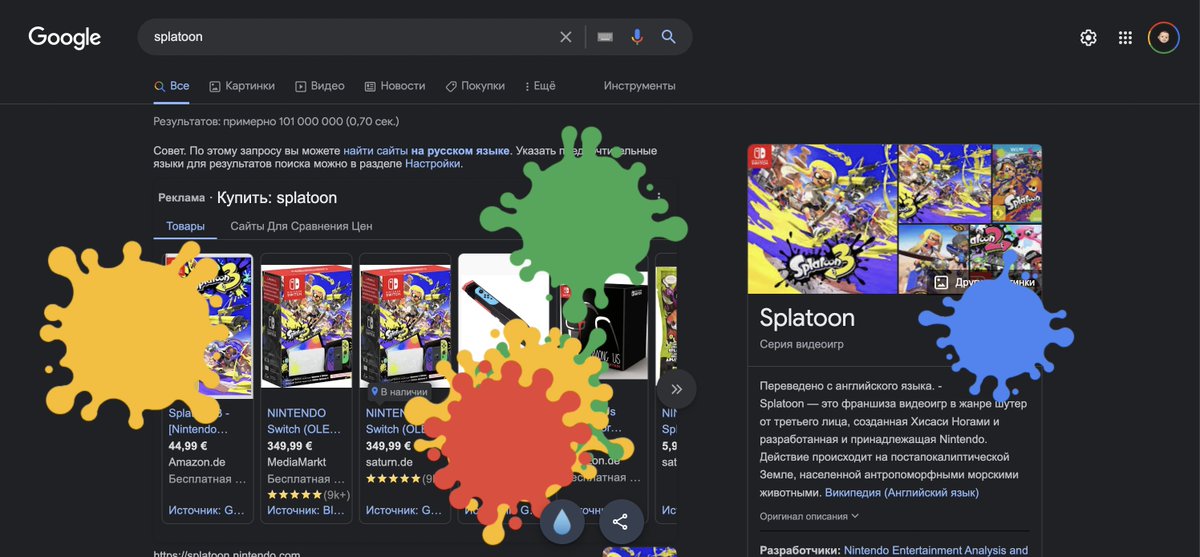
Task: Show next products with the double-arrow button
Action: pos(677,389)
